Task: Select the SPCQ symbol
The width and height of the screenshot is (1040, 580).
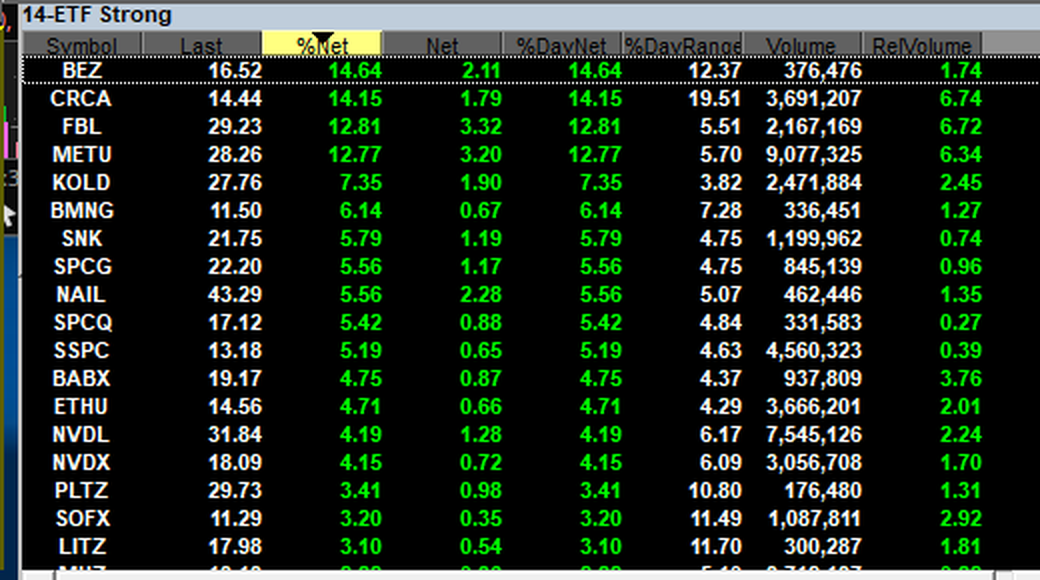Action: [82, 322]
